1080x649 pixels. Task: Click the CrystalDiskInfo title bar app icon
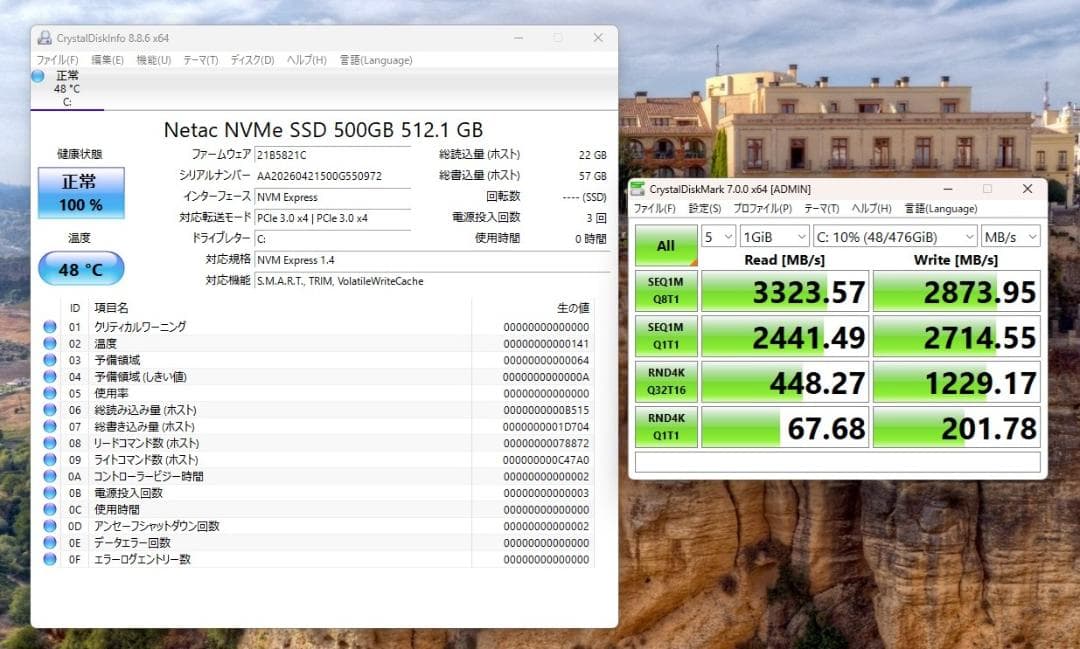point(45,38)
